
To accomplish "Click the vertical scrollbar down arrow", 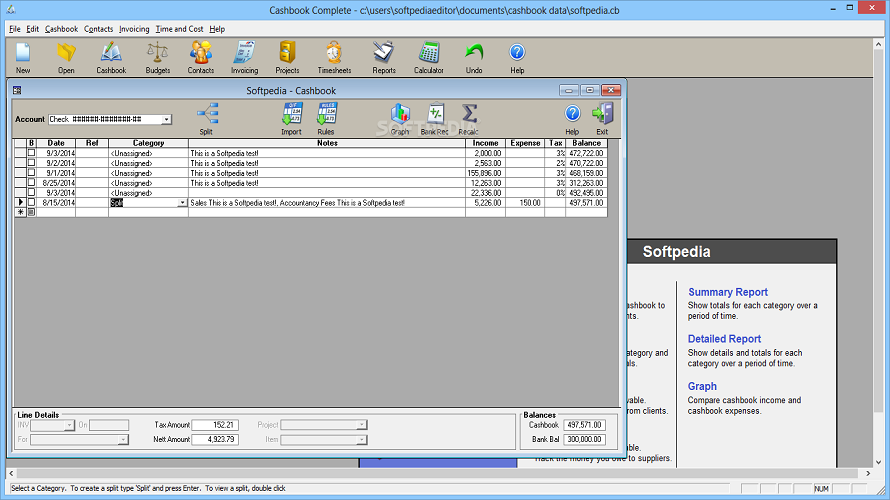I will [x=879, y=463].
